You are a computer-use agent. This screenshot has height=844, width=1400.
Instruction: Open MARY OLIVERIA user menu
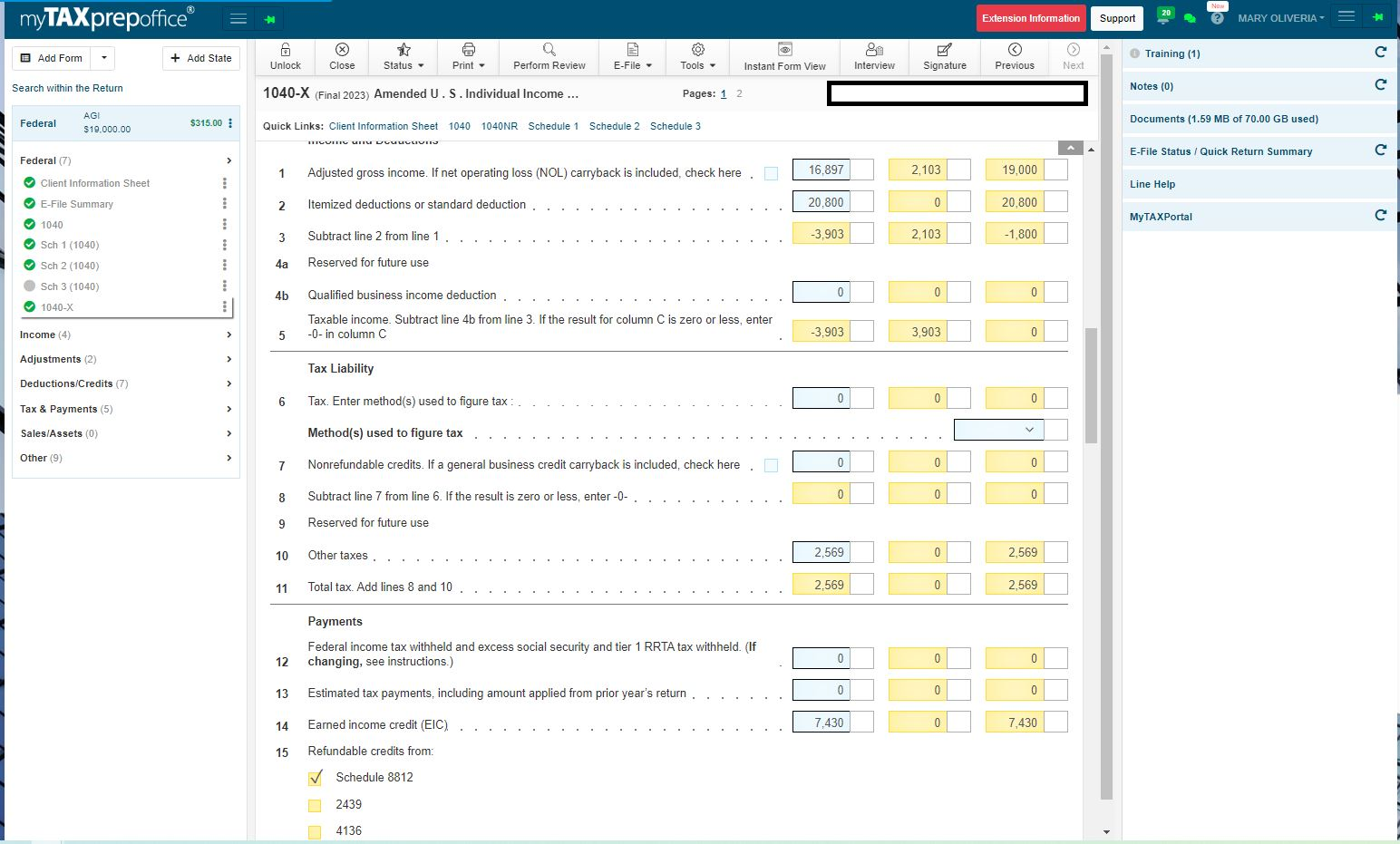1280,18
